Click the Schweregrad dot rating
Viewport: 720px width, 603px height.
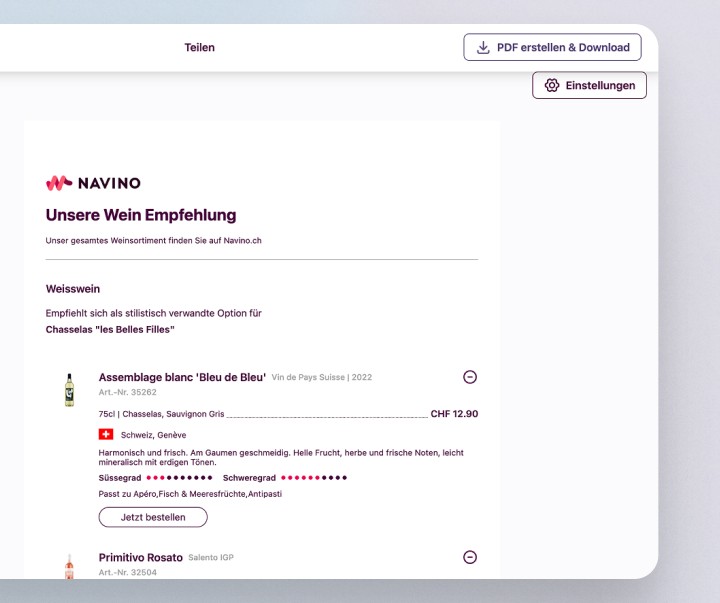click(x=314, y=478)
